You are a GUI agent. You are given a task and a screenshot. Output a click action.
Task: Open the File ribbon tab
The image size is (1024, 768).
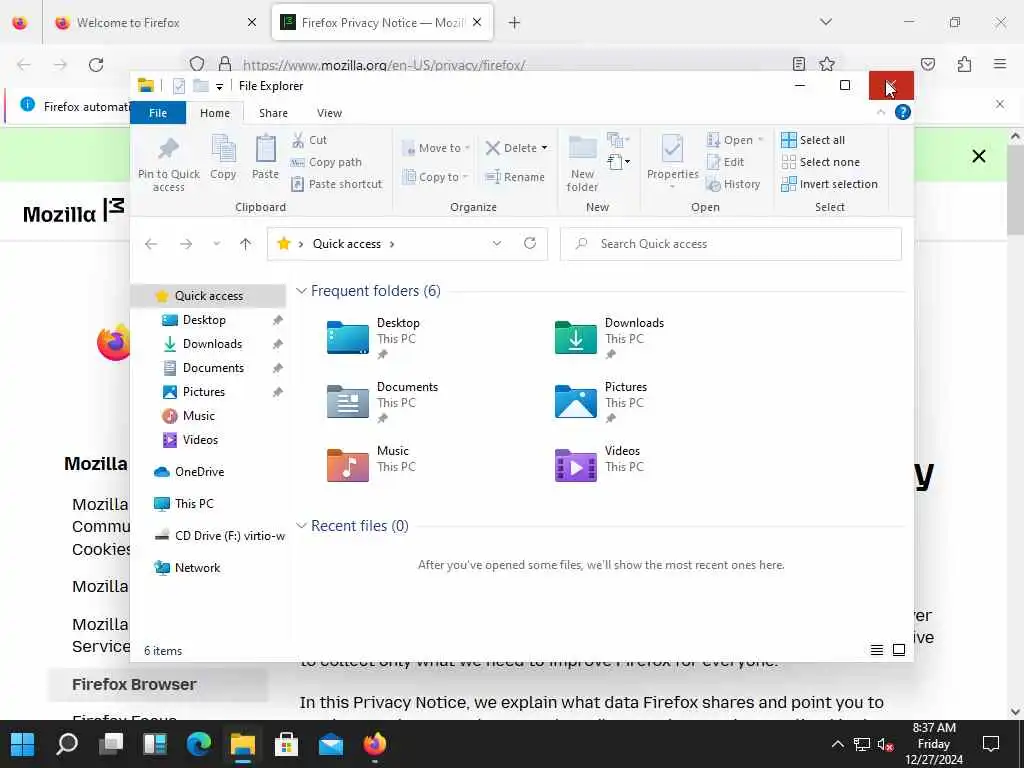158,113
